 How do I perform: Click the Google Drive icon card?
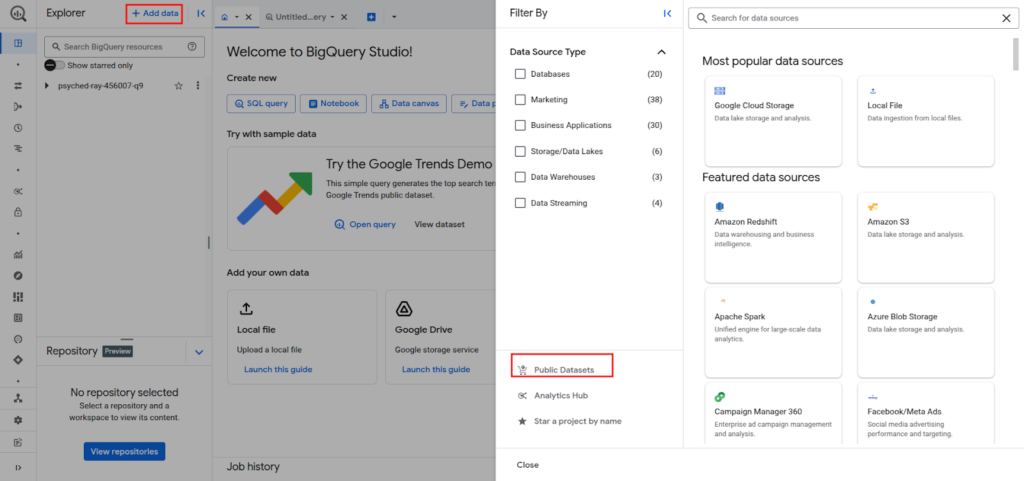404,309
